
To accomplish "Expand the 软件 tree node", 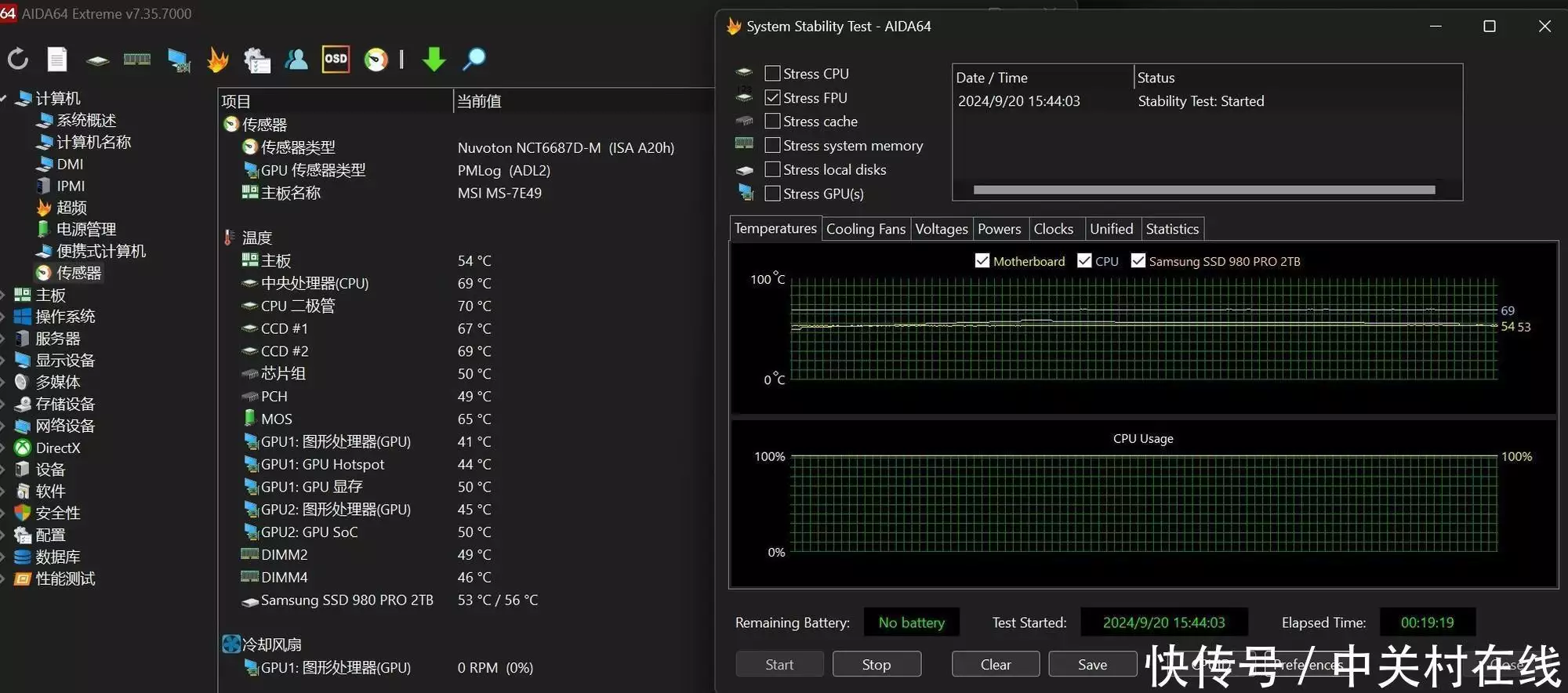I will click(3, 492).
